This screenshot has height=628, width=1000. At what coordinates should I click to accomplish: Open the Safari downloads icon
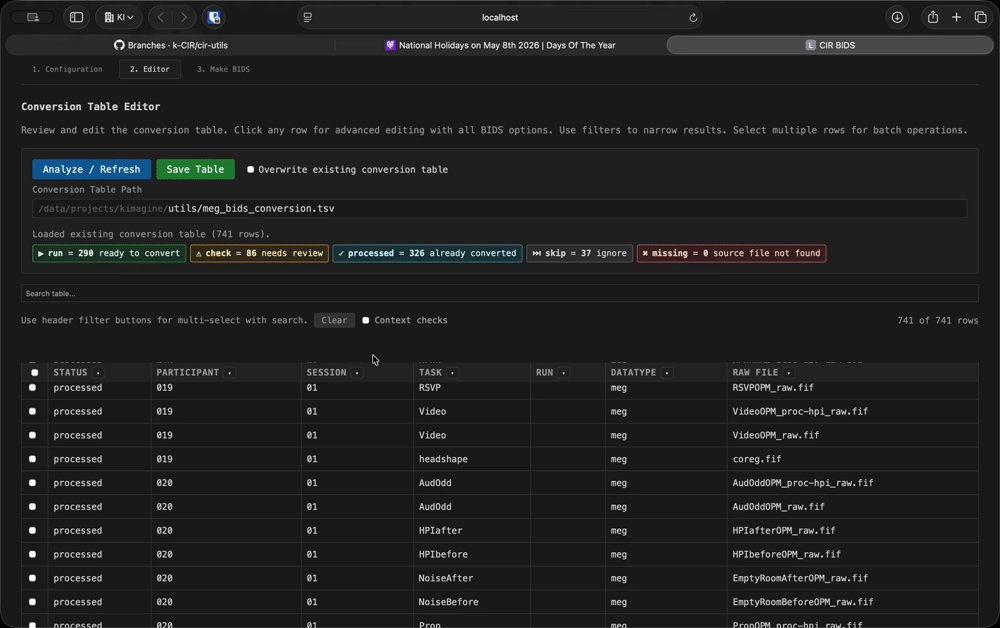897,17
